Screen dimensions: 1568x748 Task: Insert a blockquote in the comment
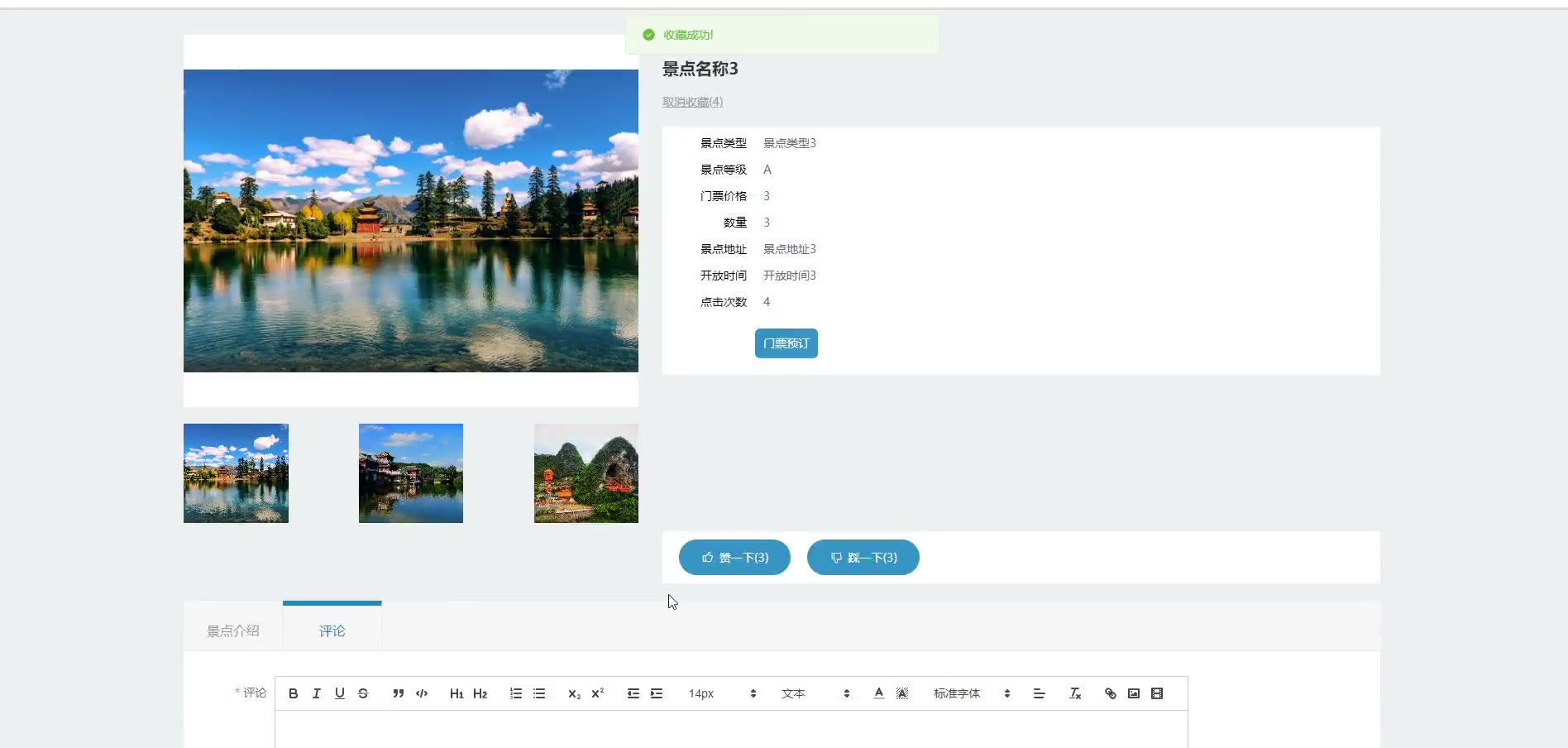click(398, 693)
